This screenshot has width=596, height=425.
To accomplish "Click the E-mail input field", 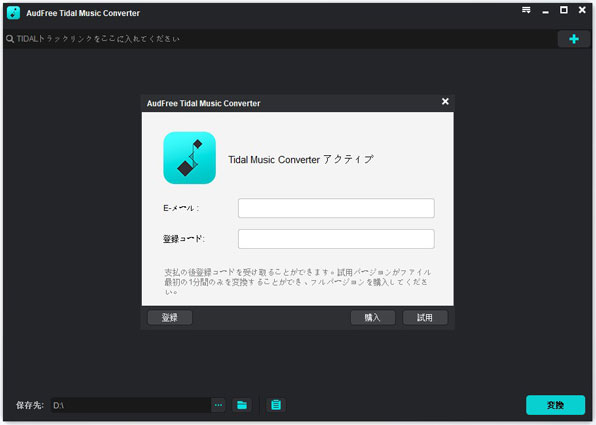I will pos(336,208).
